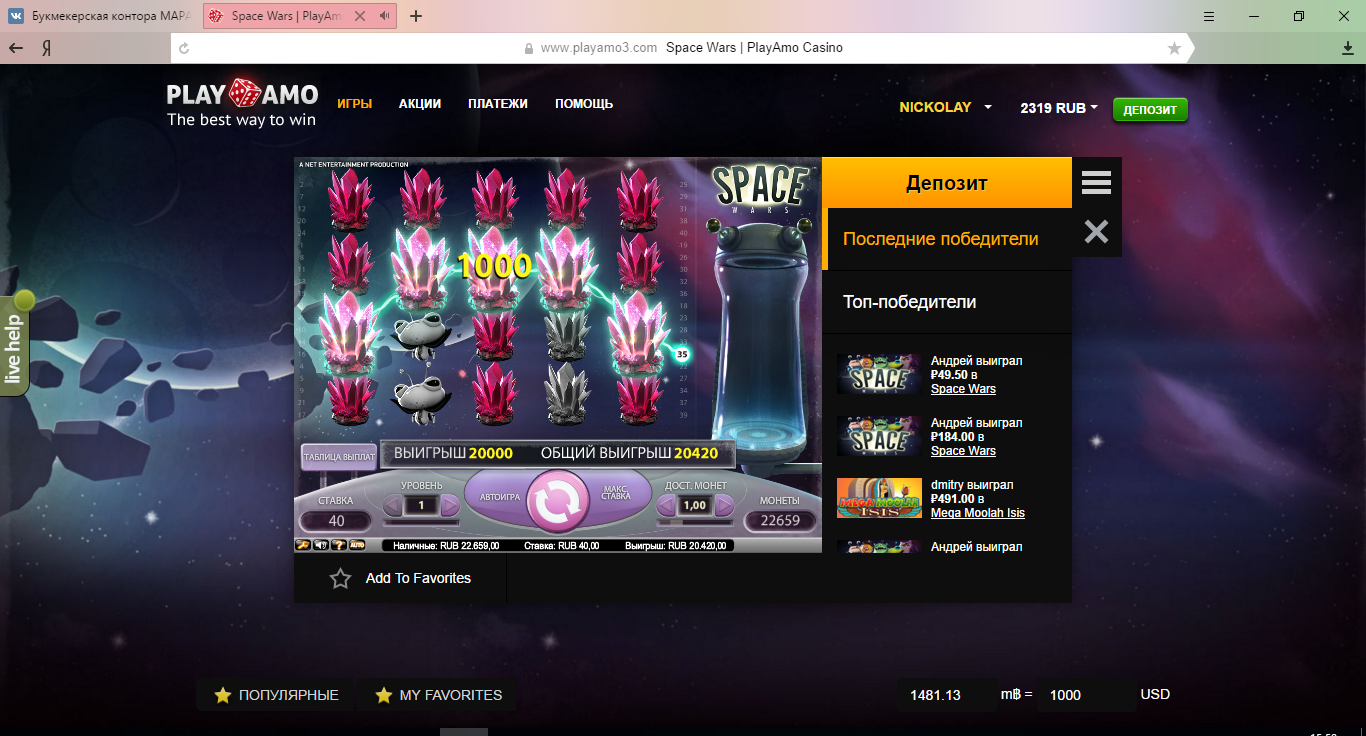Screen dimensions: 1366x736
Task: Open the Mega Moolah Isis link
Action: [x=978, y=513]
